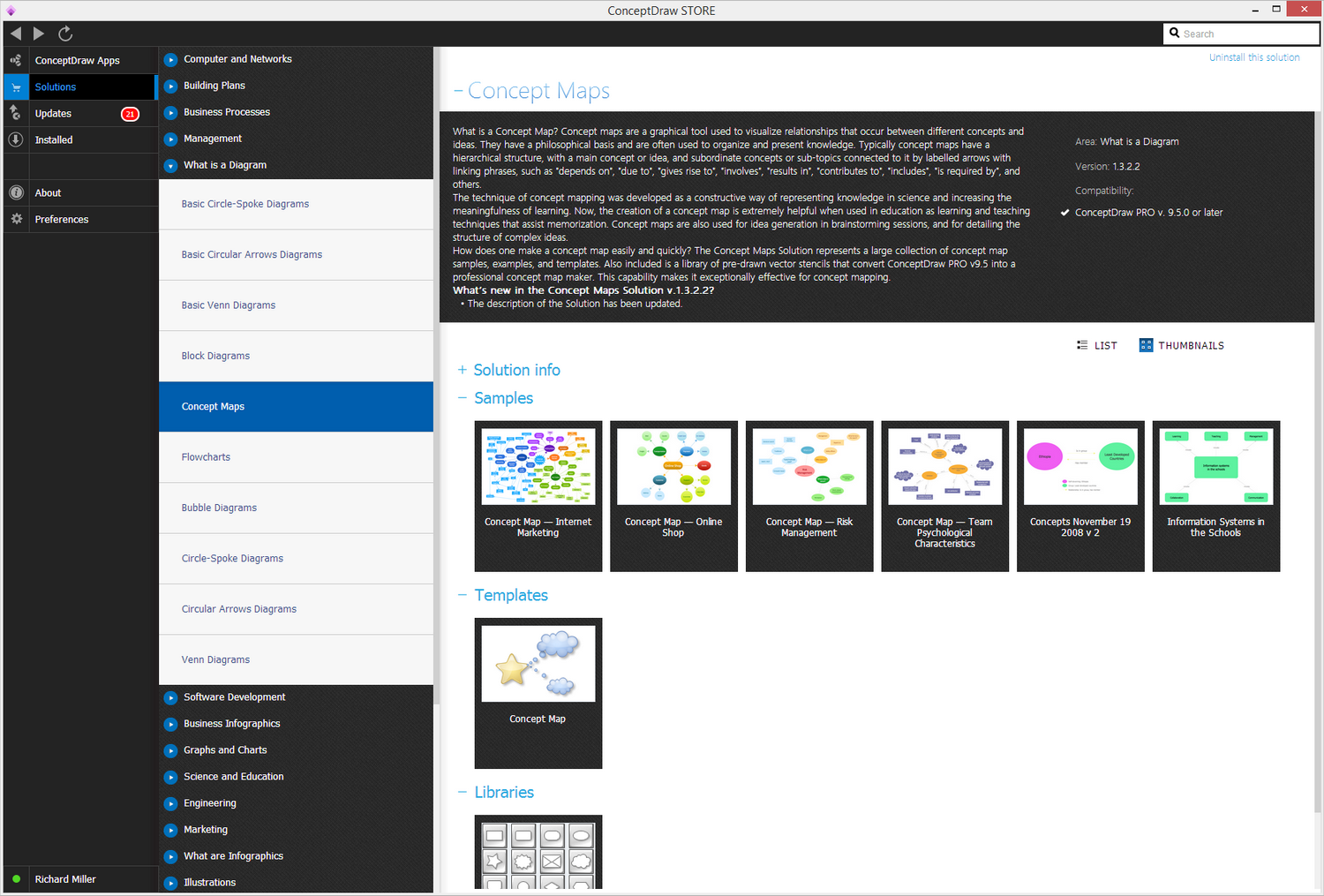Select Block Diagrams solution

(x=296, y=356)
